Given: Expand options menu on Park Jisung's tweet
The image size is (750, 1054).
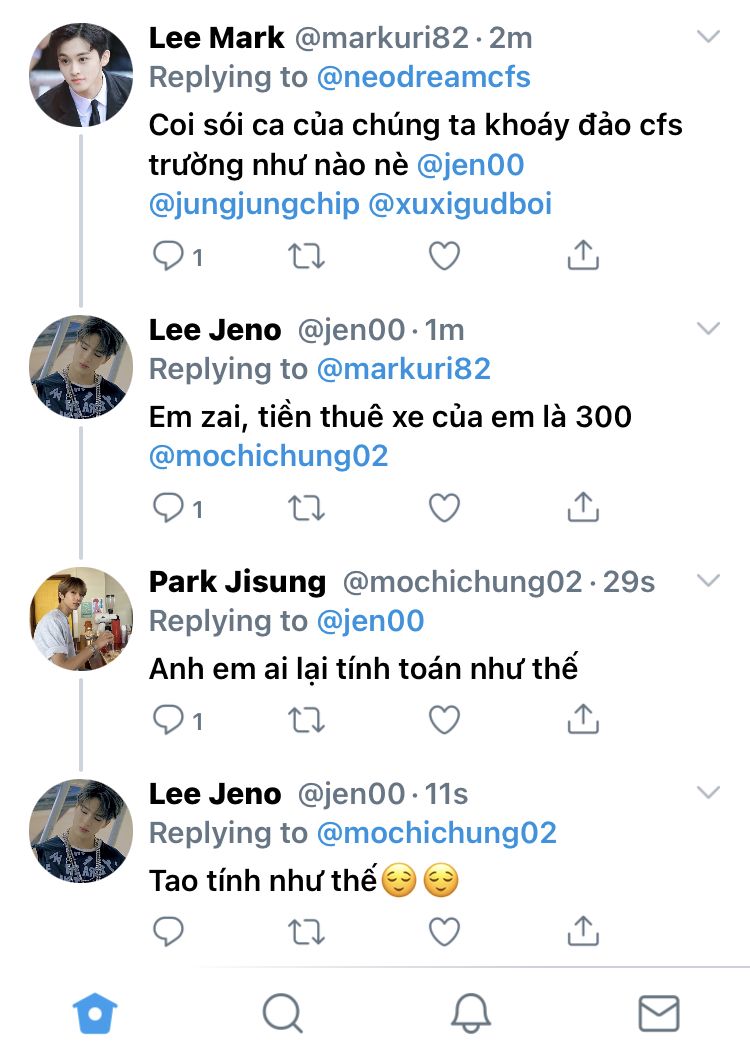Looking at the screenshot, I should pos(708,581).
